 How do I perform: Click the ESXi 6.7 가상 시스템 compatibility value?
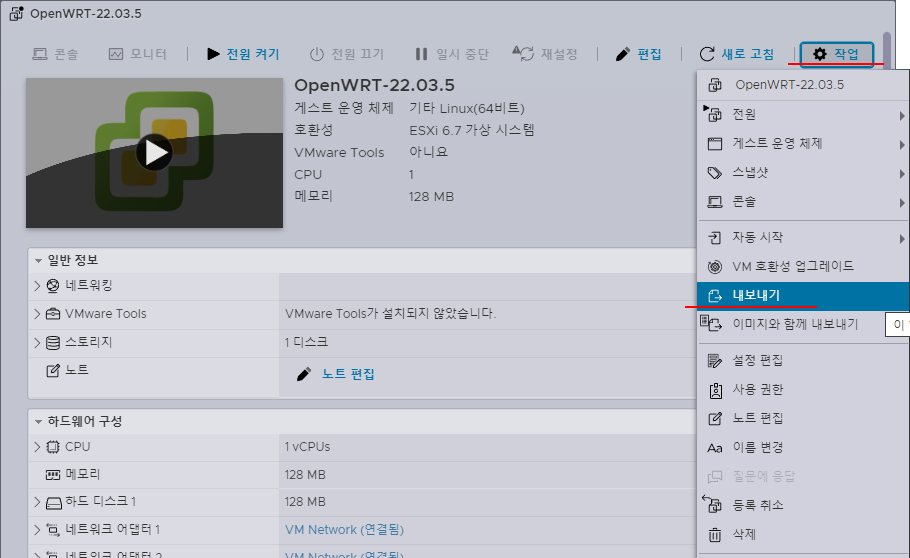(x=471, y=130)
